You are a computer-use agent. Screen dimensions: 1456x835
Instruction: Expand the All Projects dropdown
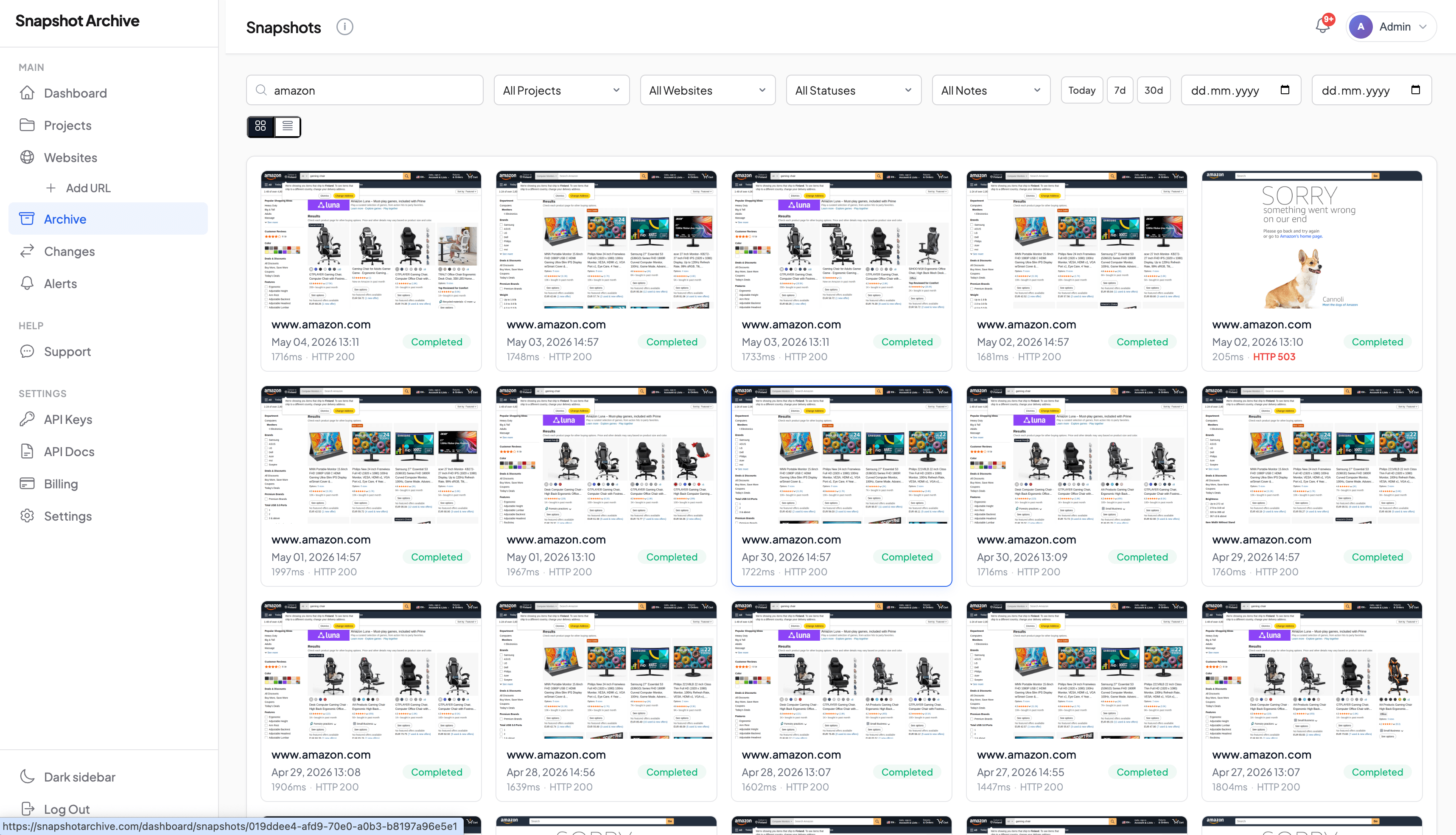(561, 90)
